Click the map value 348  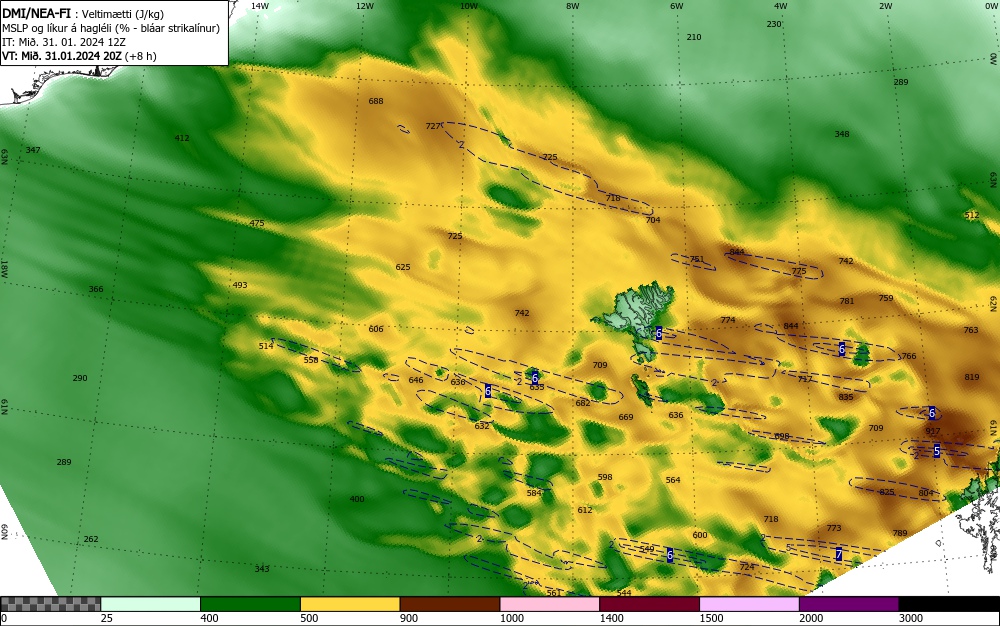click(x=842, y=134)
